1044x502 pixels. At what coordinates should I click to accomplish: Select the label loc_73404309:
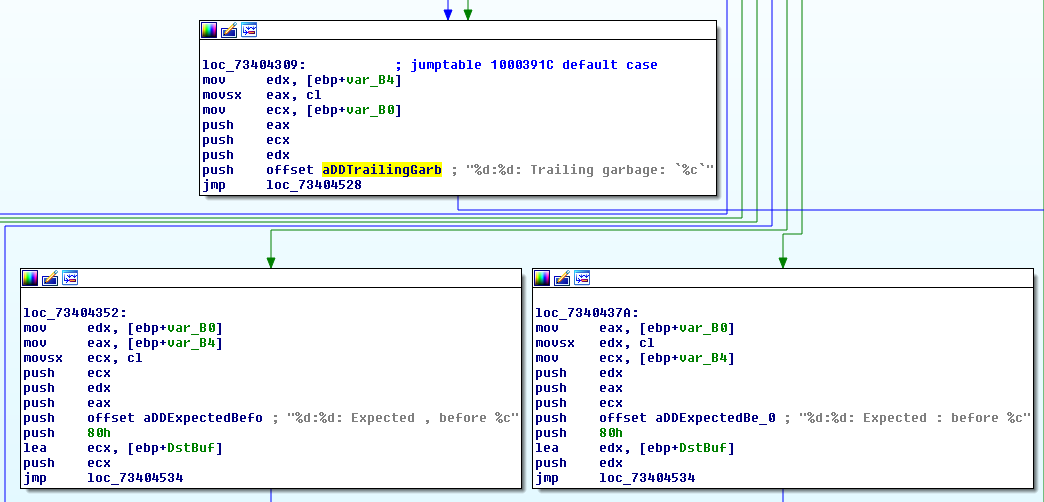point(254,65)
